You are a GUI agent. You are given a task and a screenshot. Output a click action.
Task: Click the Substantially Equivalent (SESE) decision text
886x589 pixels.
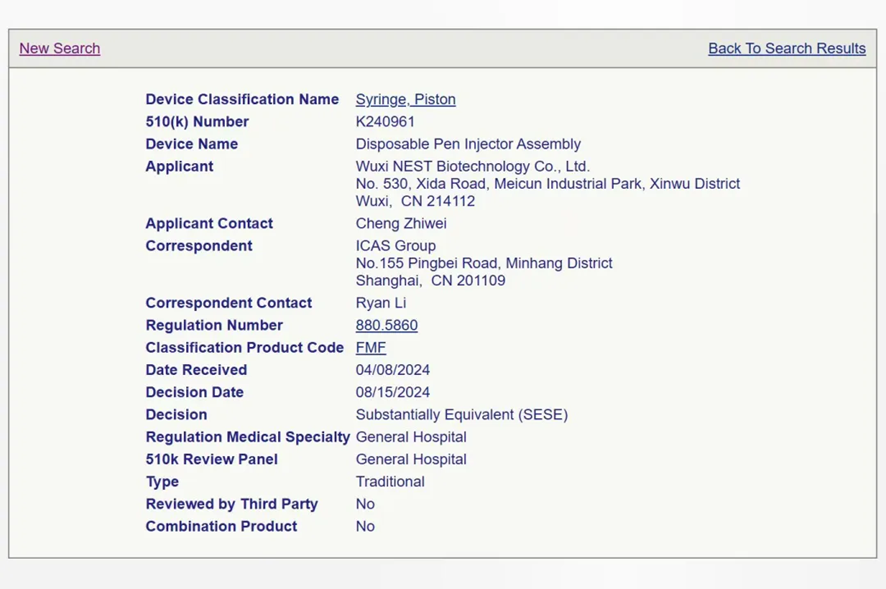click(x=461, y=414)
